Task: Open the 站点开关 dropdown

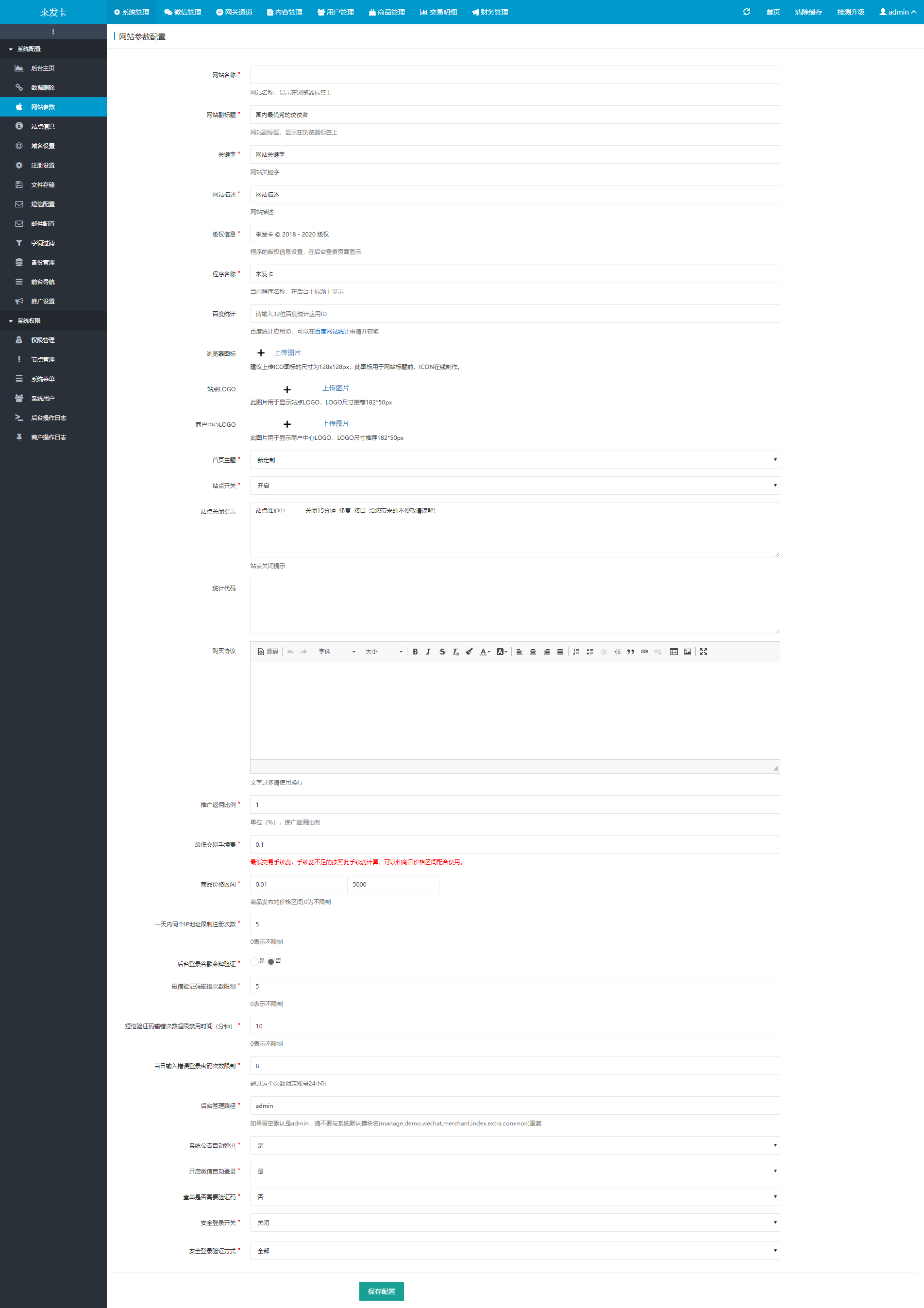Action: (514, 486)
